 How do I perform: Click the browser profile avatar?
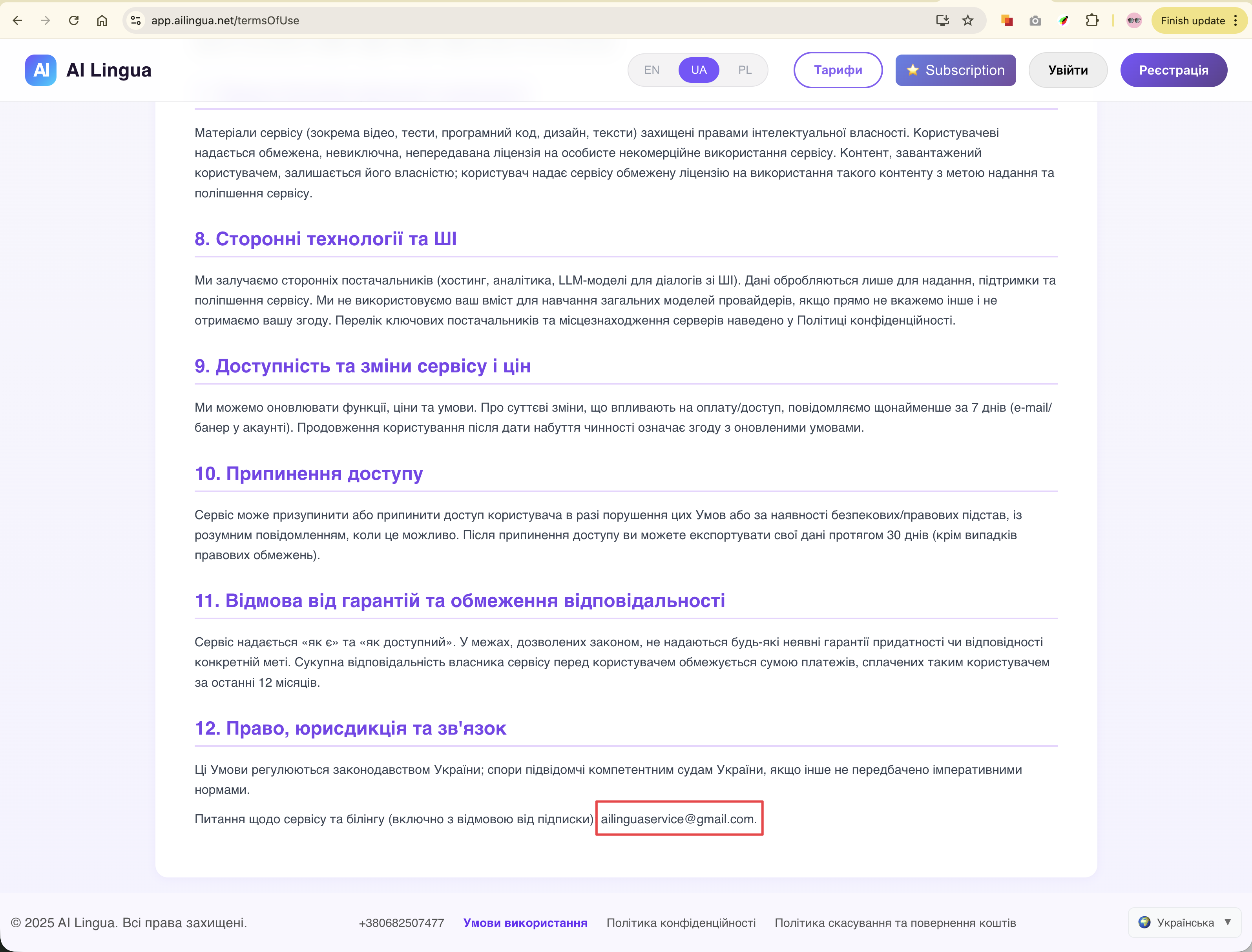tap(1134, 20)
